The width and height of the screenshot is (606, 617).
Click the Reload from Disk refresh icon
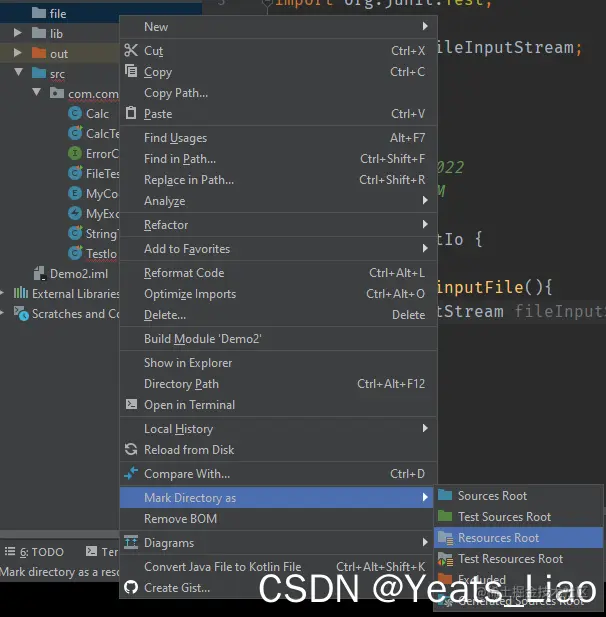[x=131, y=449]
